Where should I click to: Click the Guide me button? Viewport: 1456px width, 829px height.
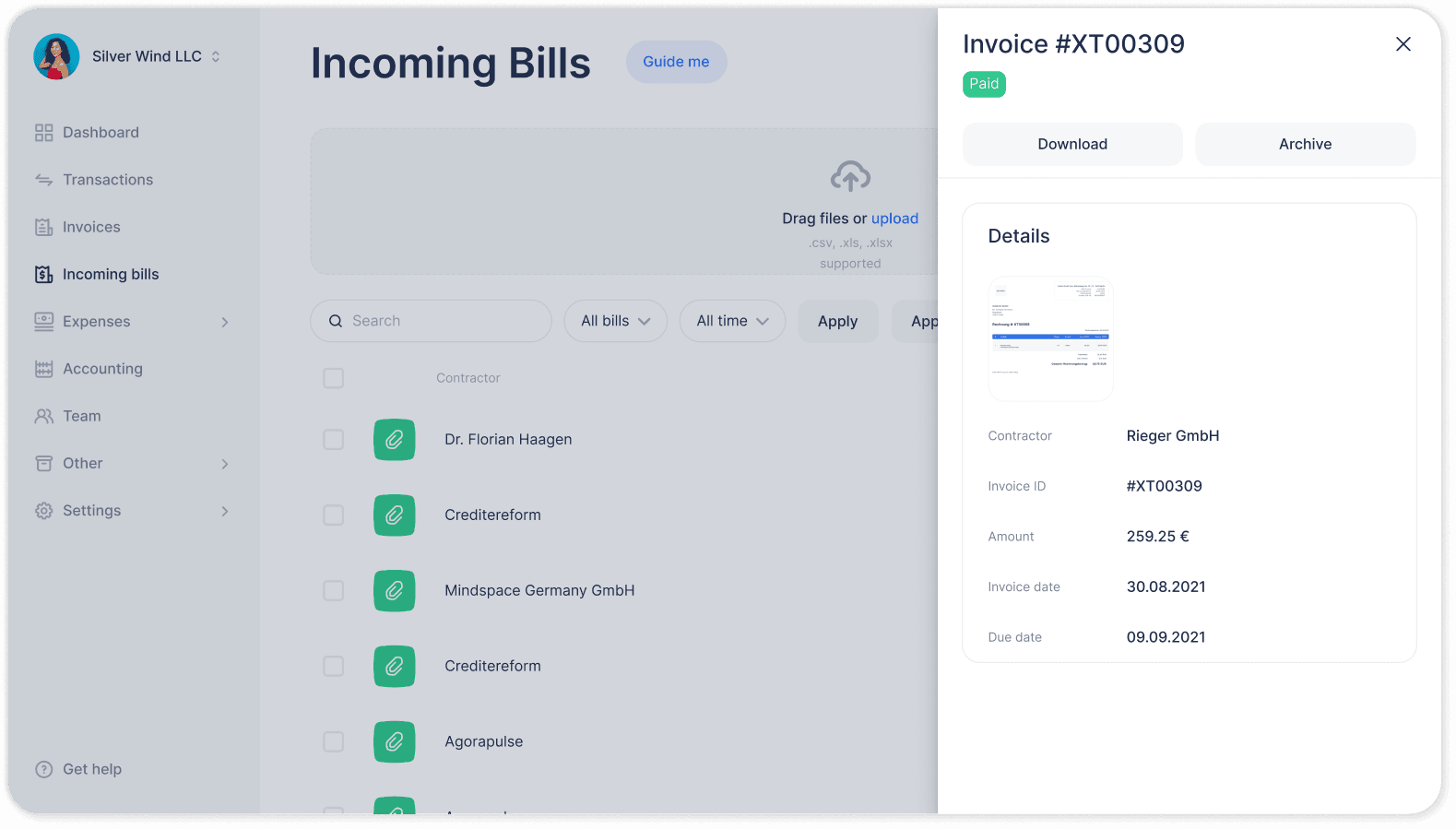click(x=676, y=62)
